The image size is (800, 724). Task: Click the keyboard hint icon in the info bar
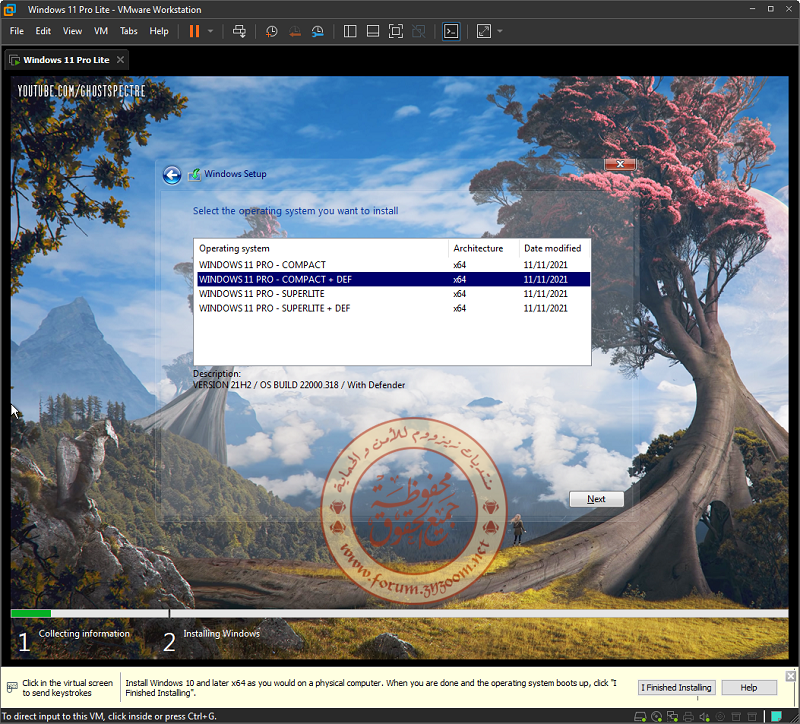12,688
